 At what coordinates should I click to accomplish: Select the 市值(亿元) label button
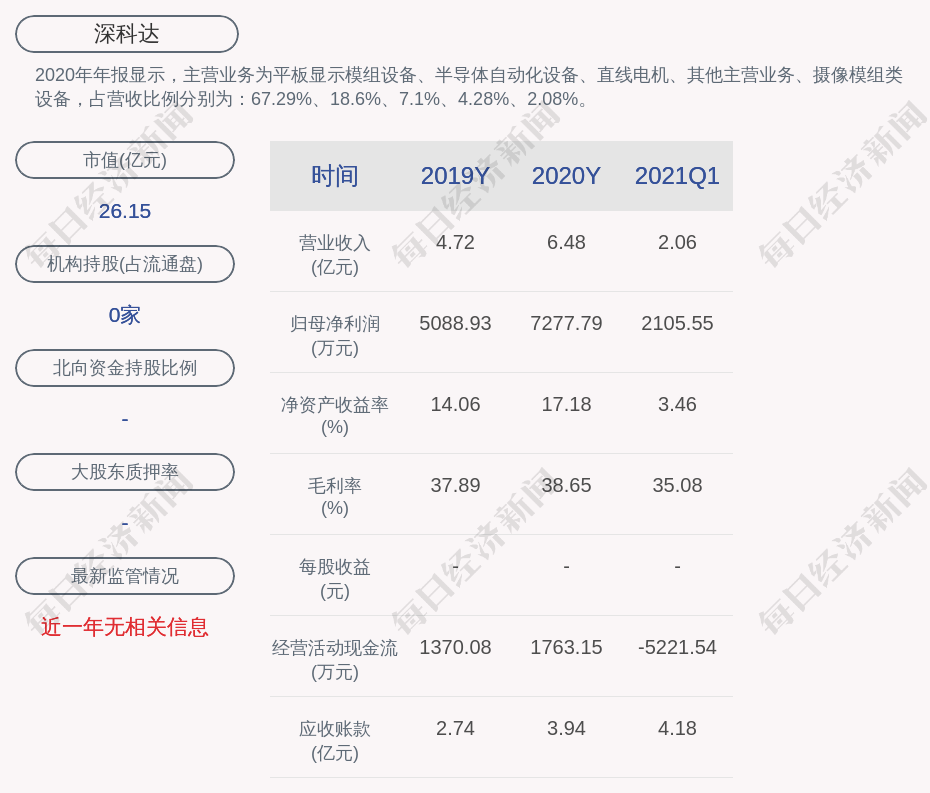(125, 160)
